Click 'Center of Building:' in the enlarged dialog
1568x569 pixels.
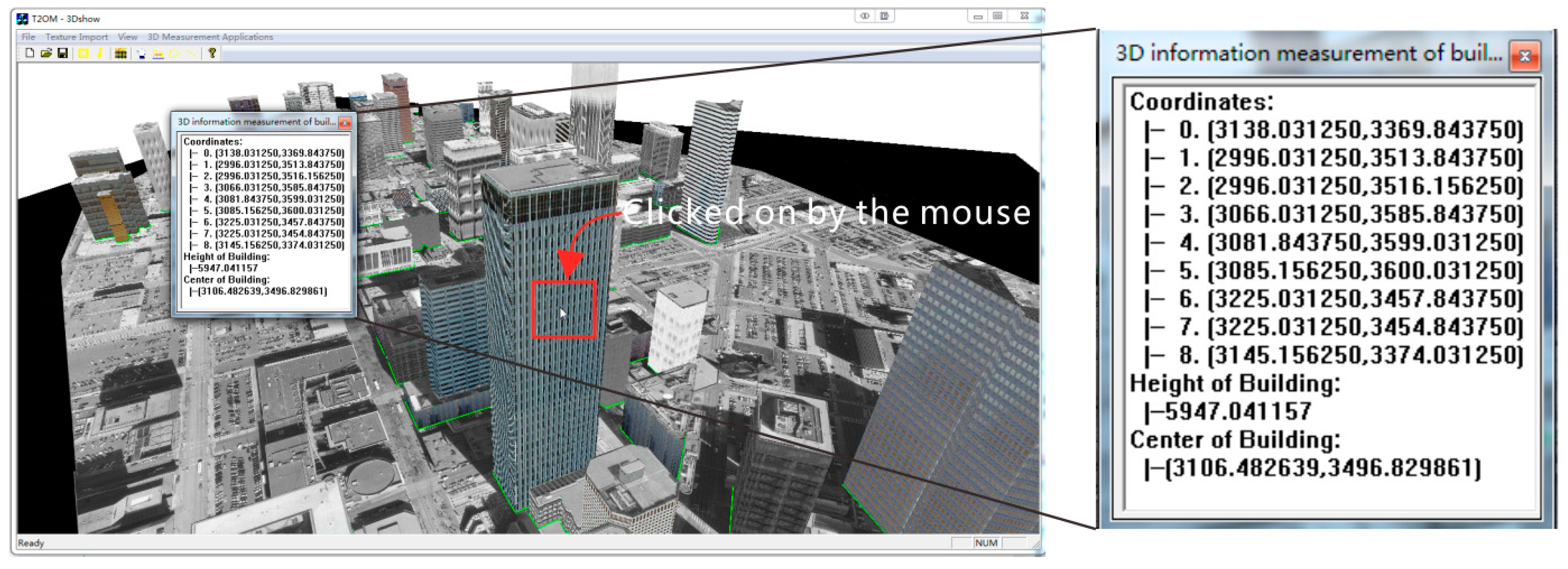pyautogui.click(x=1235, y=440)
